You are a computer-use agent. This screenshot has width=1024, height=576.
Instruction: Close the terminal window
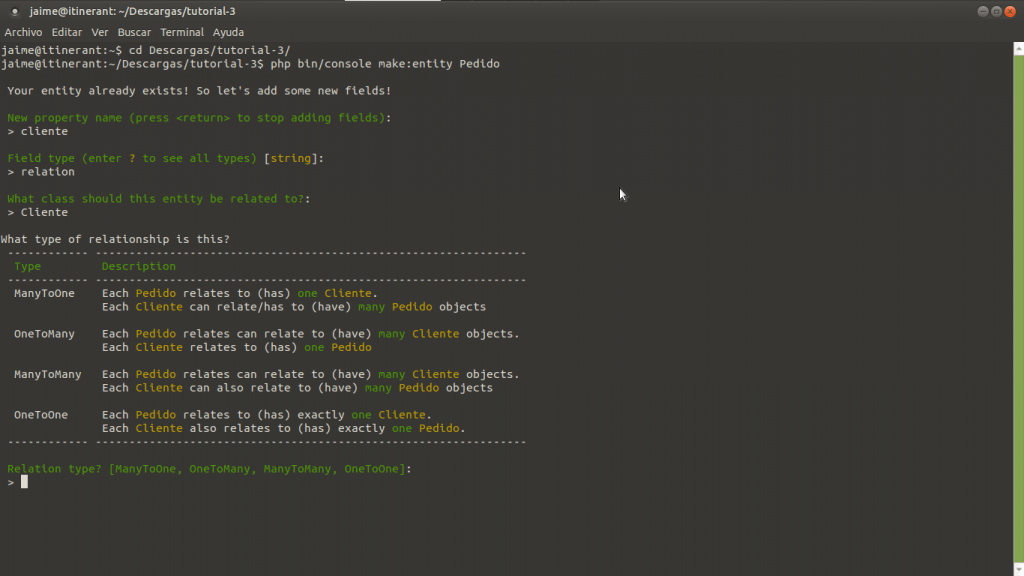pyautogui.click(x=1010, y=11)
